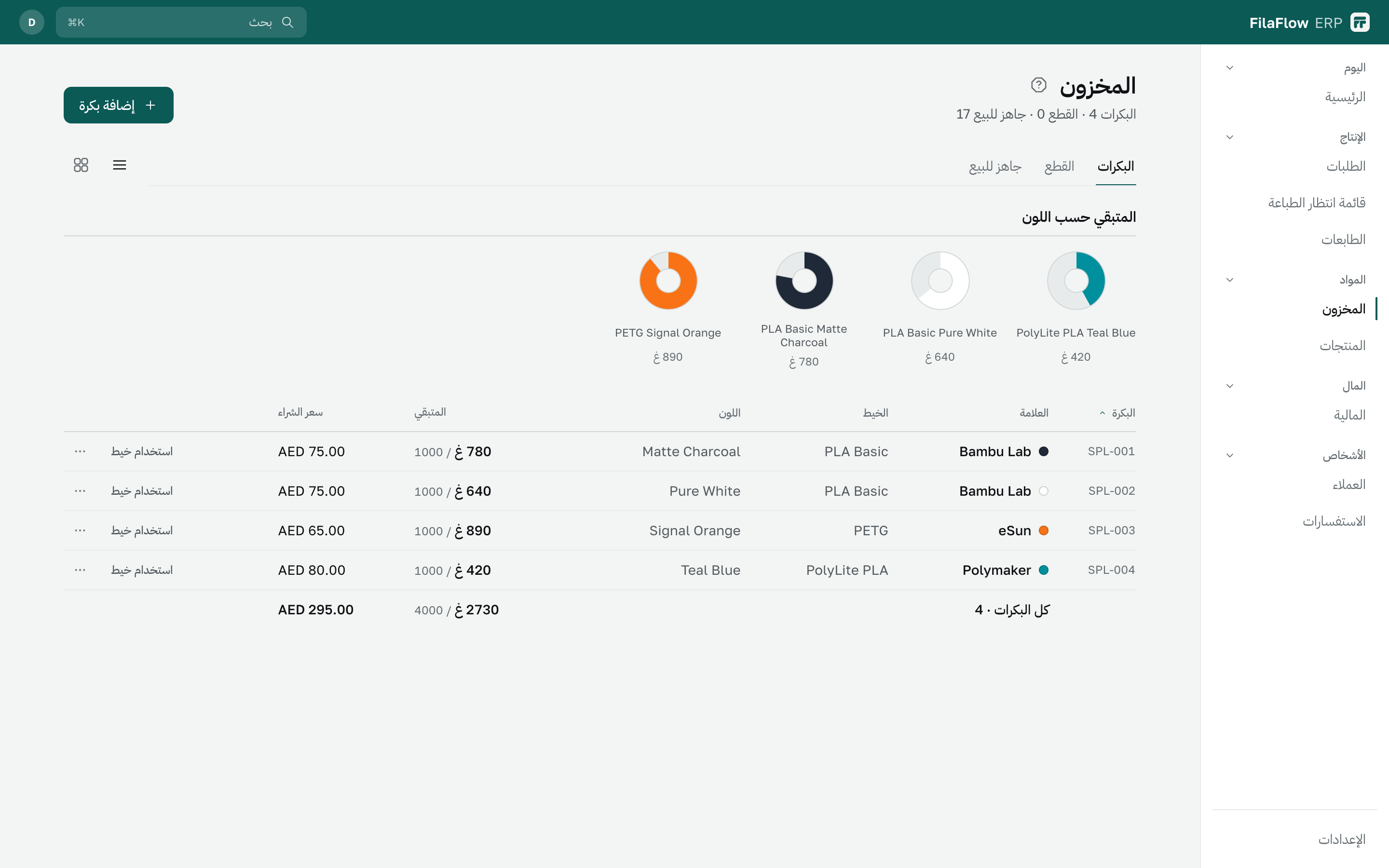Screen dimensions: 1389x868
Task: Open more options for SPL-004 row
Action: click(80, 570)
